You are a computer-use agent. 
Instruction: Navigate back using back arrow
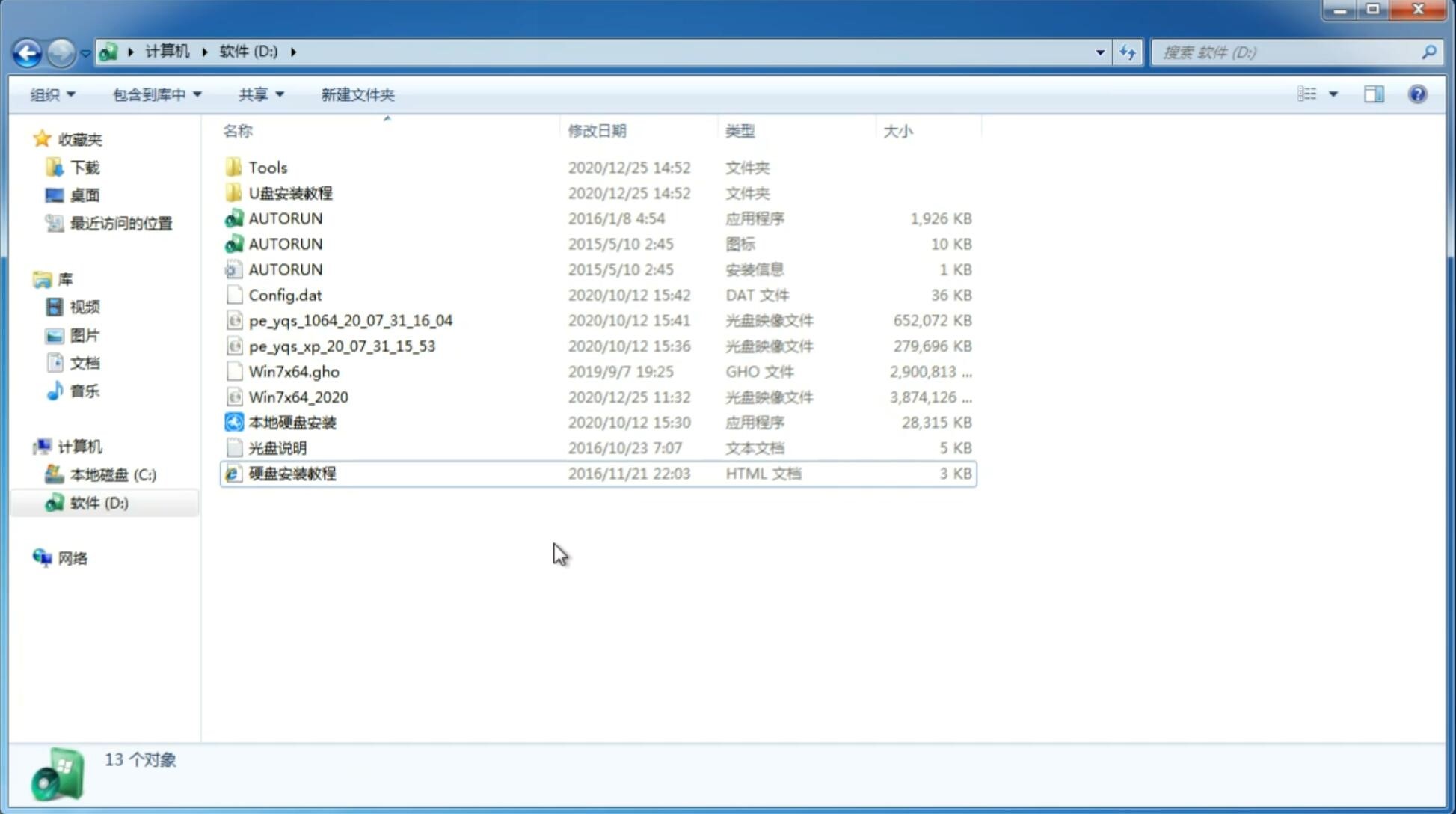(27, 51)
